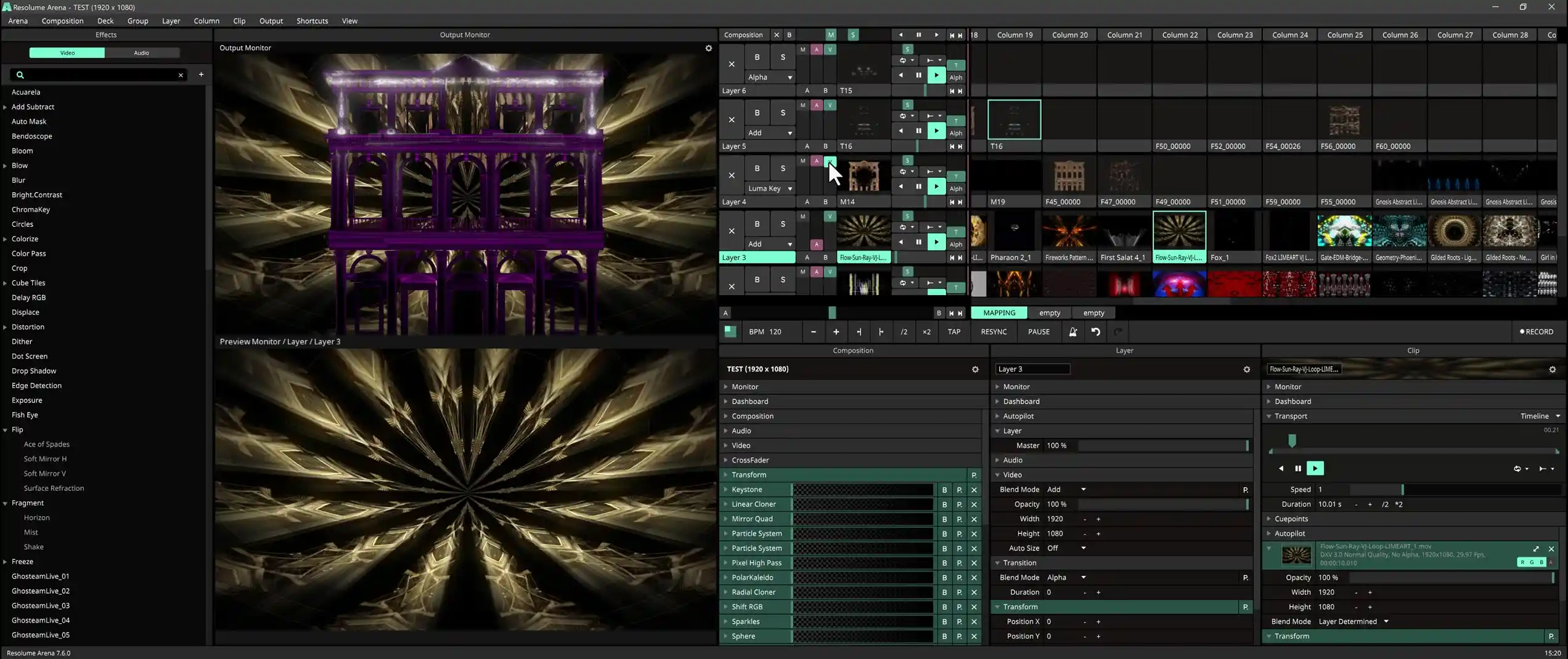Open the Clip panel settings gear

(1552, 370)
